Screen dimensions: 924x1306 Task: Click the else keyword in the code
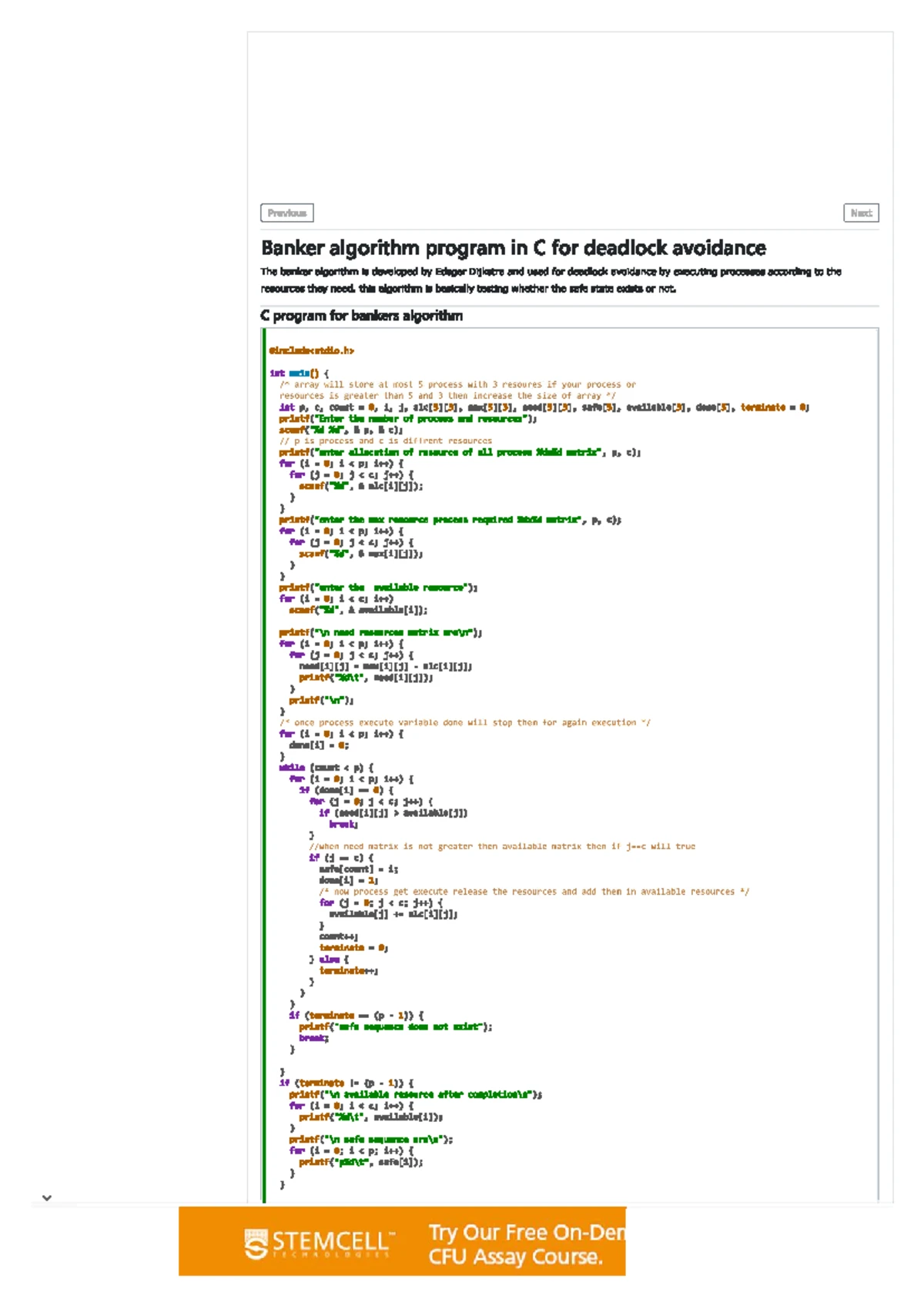(330, 959)
